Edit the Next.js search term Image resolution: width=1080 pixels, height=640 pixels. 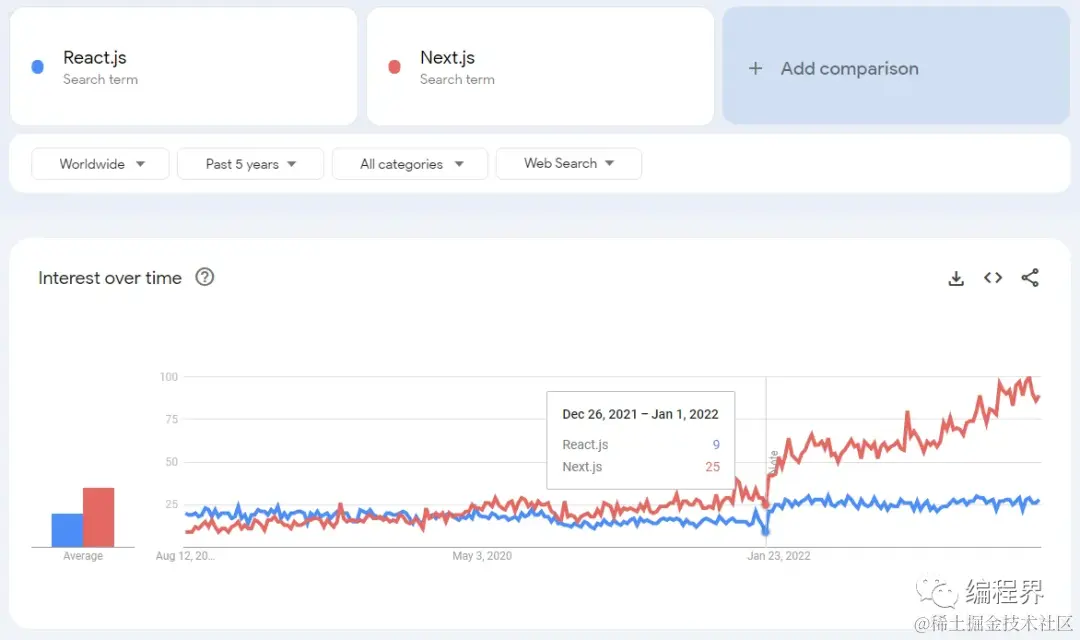click(x=447, y=58)
